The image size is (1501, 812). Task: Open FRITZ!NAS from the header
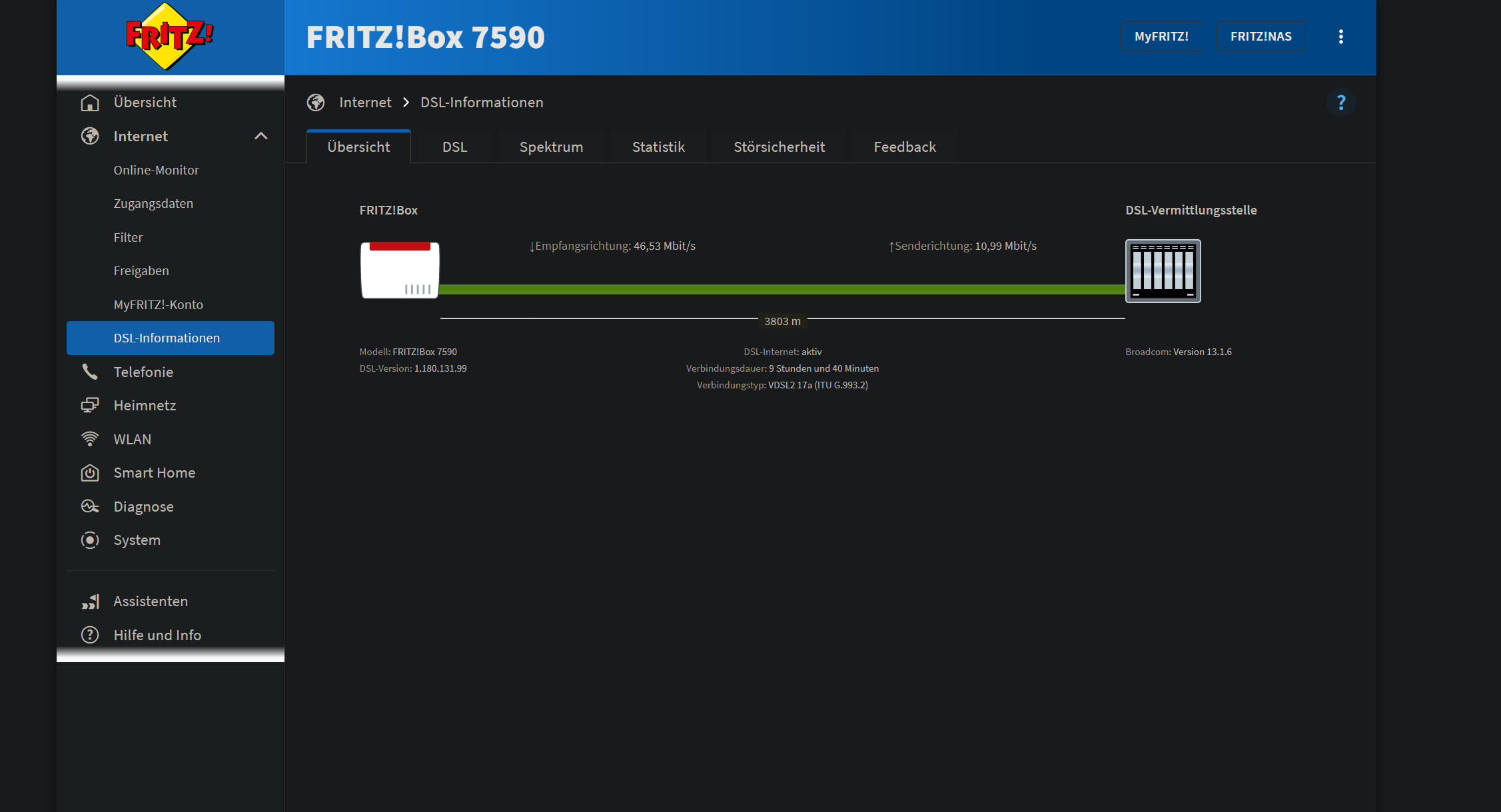coord(1260,37)
